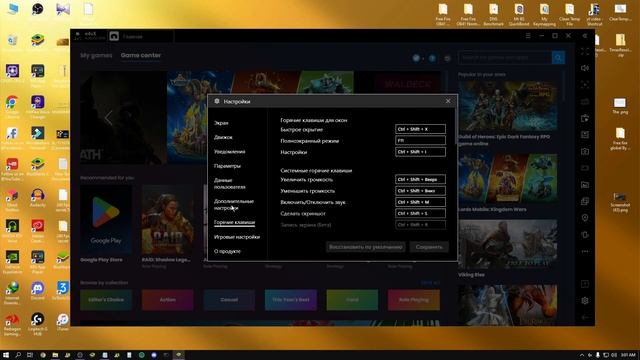Open Lords Mobile: Kingdom Wars thumbnail
The width and height of the screenshot is (640, 360).
click(x=508, y=178)
